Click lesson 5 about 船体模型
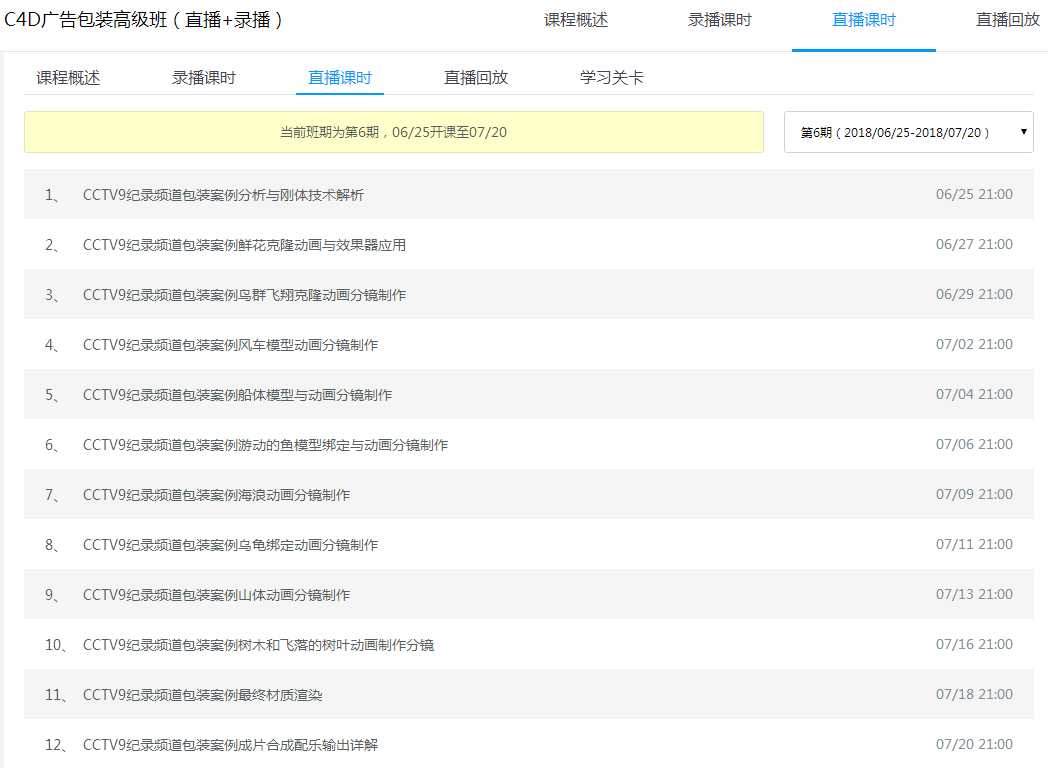1048x768 pixels. point(237,395)
